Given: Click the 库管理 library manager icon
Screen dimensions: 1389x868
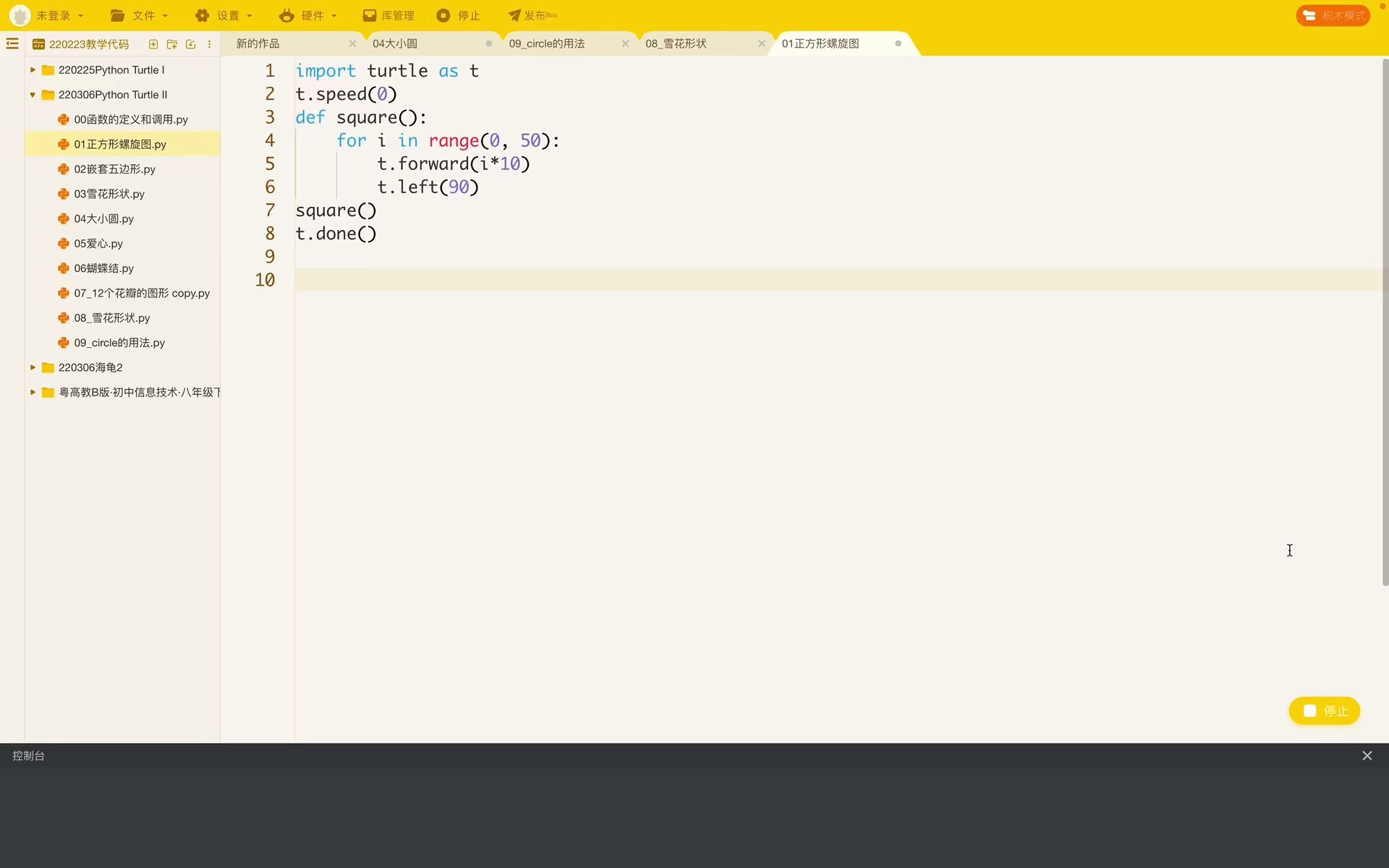Looking at the screenshot, I should point(370,15).
